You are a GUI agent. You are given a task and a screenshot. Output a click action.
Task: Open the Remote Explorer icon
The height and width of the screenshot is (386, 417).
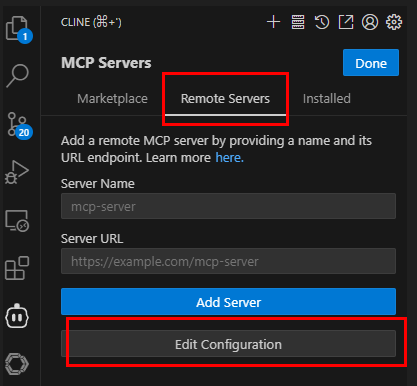click(17, 220)
